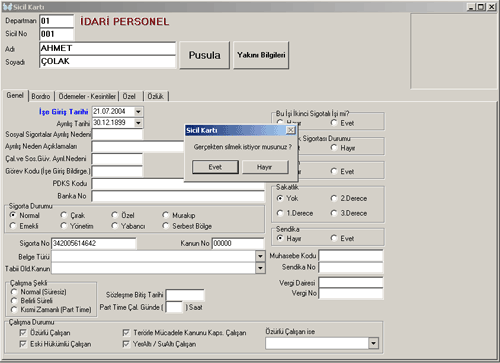The height and width of the screenshot is (363, 500).
Task: Click the Adı field containing AHMET
Action: coord(107,48)
